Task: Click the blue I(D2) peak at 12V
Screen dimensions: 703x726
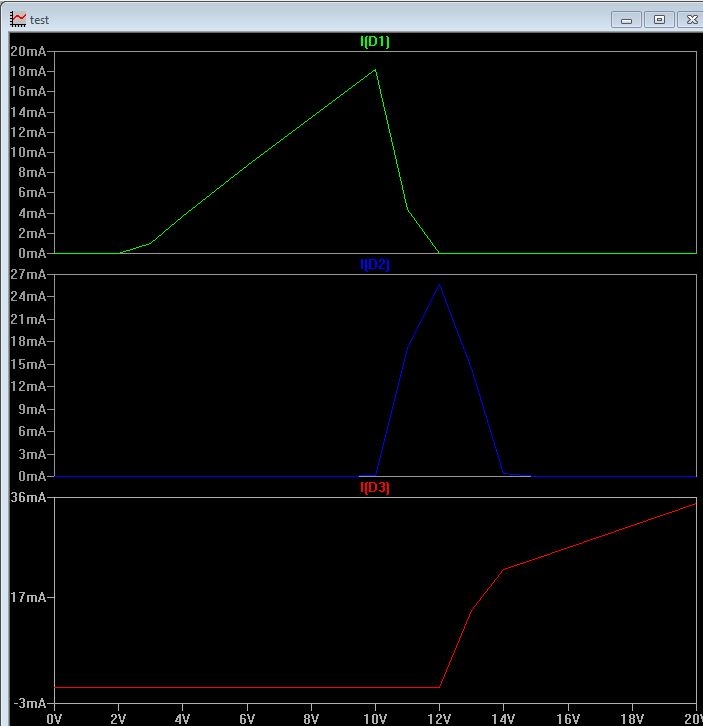Action: 439,284
